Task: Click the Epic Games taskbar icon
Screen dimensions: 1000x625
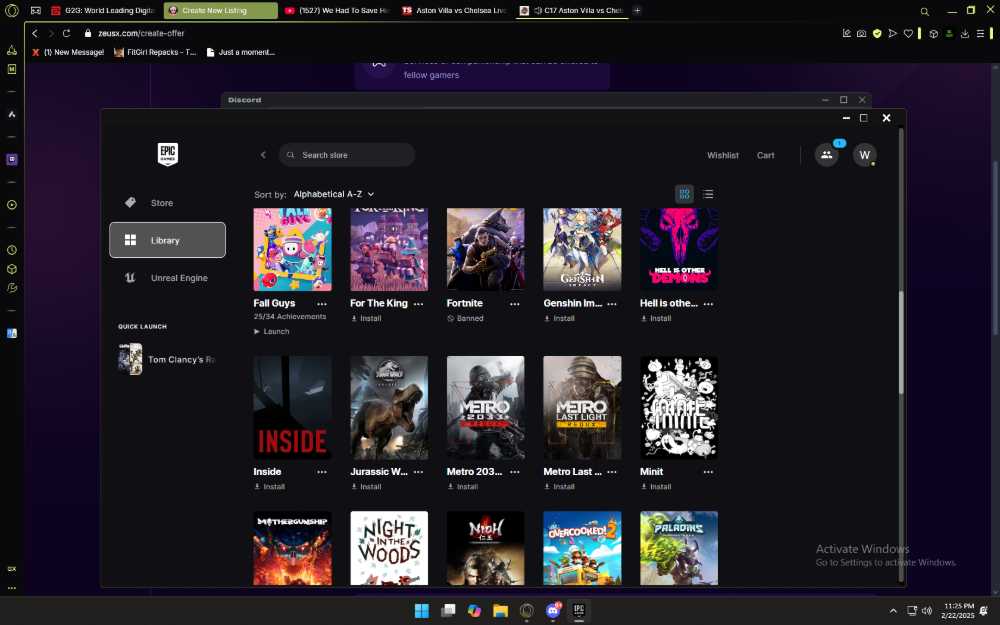Action: pos(579,610)
